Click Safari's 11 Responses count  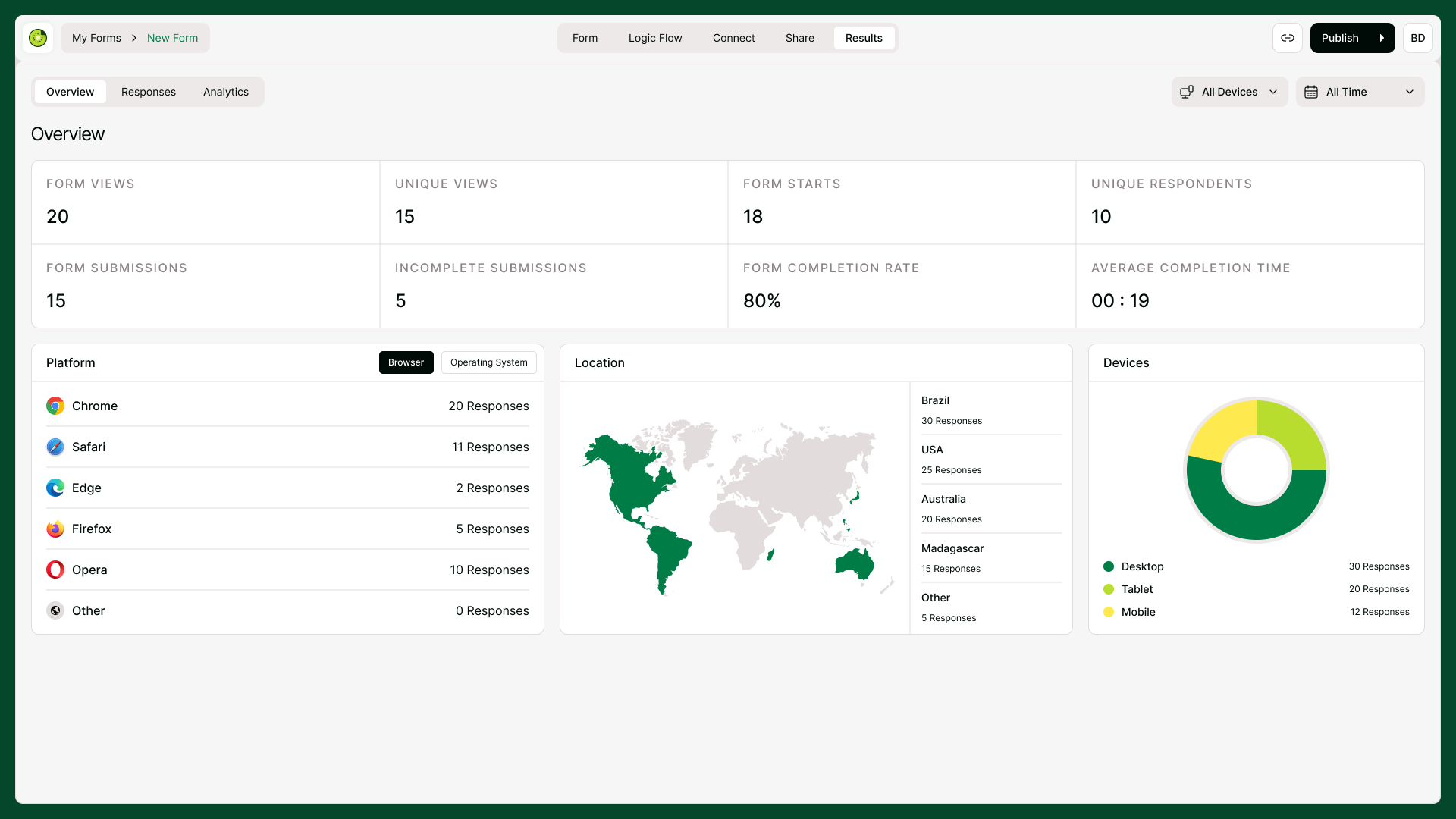[490, 447]
